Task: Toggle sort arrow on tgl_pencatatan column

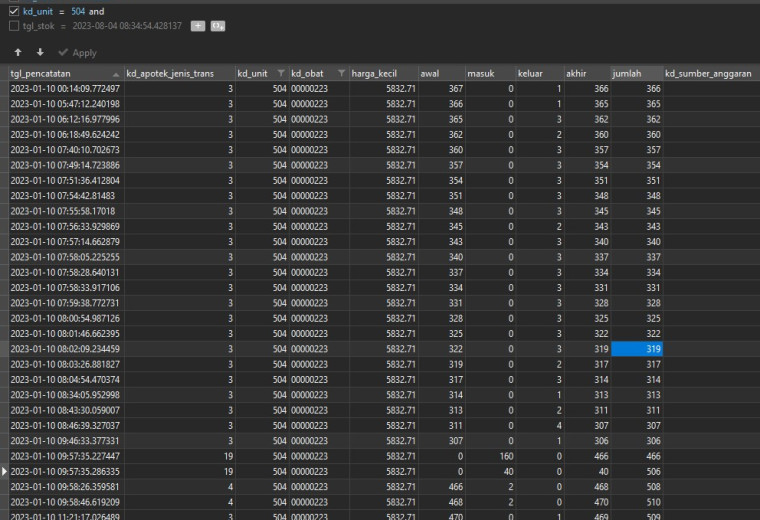Action: (115, 74)
